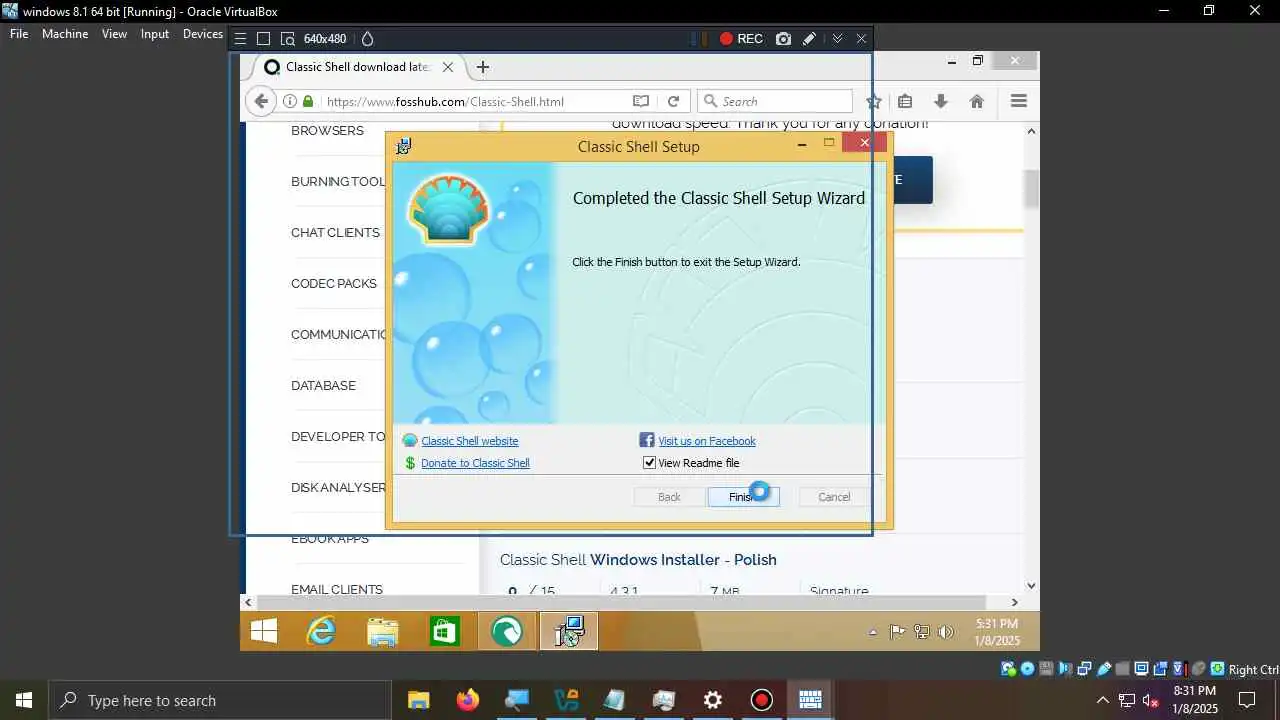1280x720 pixels.
Task: Click the green browser icon on guest taskbar
Action: 507,631
